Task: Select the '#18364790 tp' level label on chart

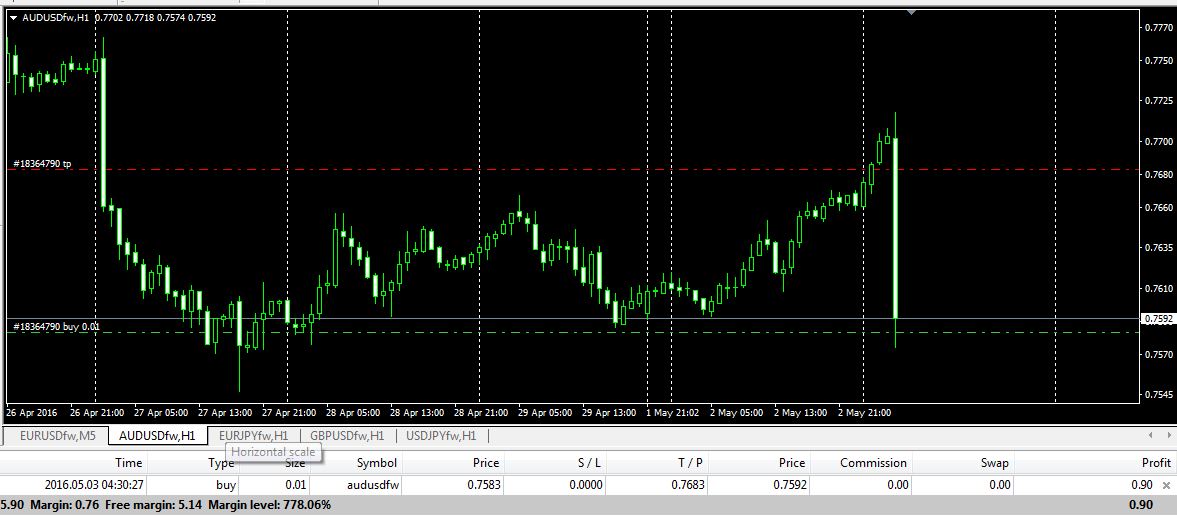Action: pos(42,163)
